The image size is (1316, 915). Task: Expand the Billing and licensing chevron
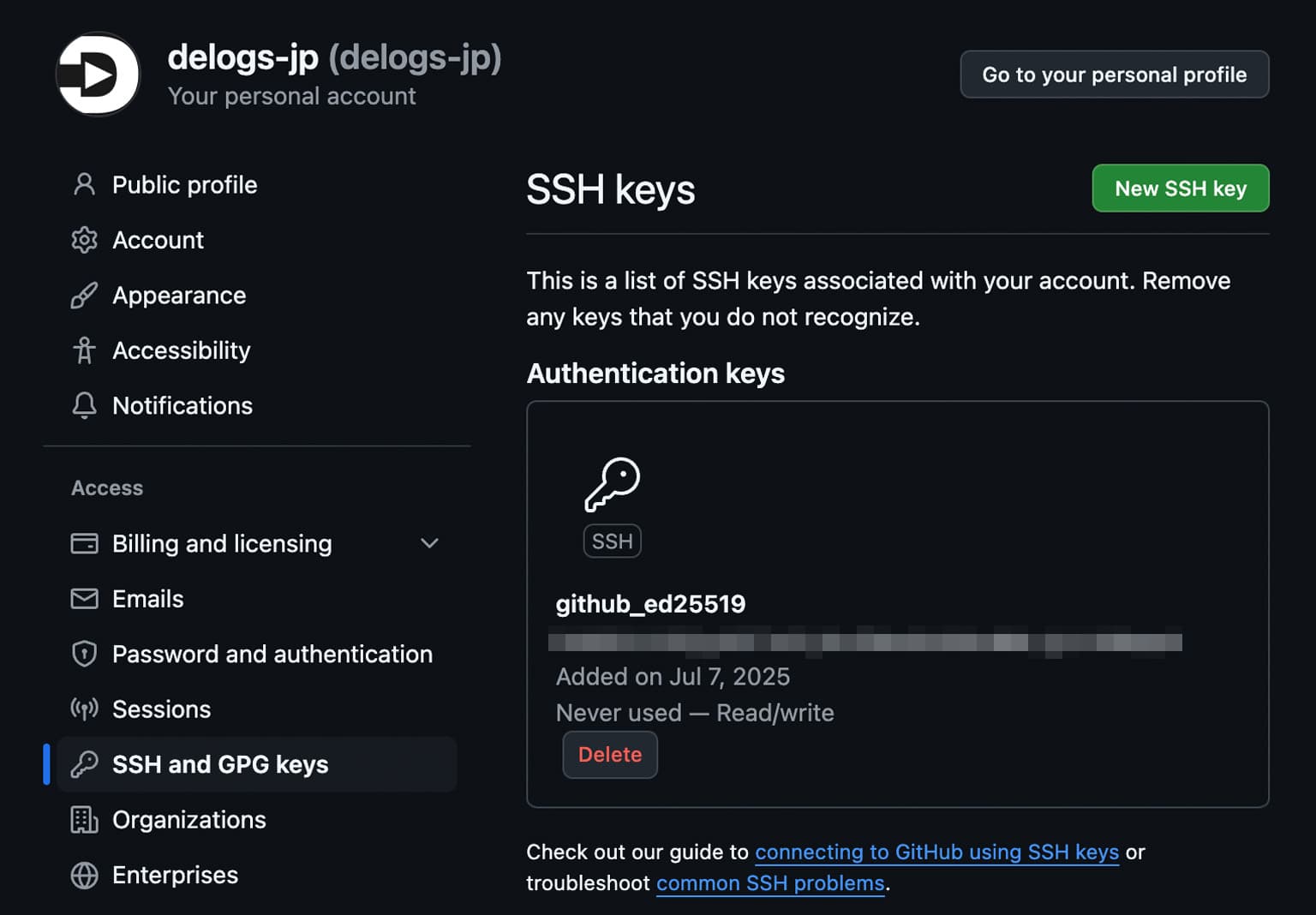[429, 543]
